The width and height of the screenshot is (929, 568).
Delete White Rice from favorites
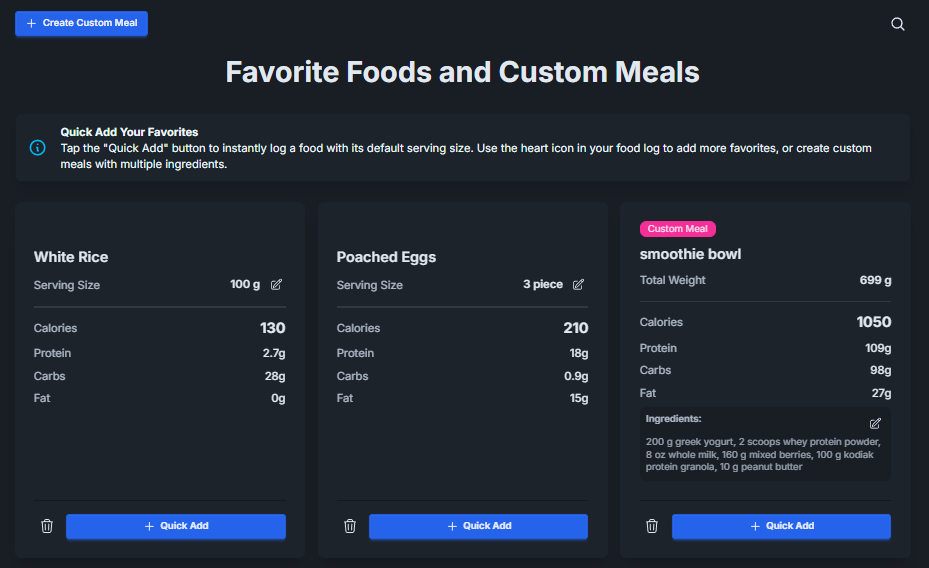pyautogui.click(x=47, y=526)
